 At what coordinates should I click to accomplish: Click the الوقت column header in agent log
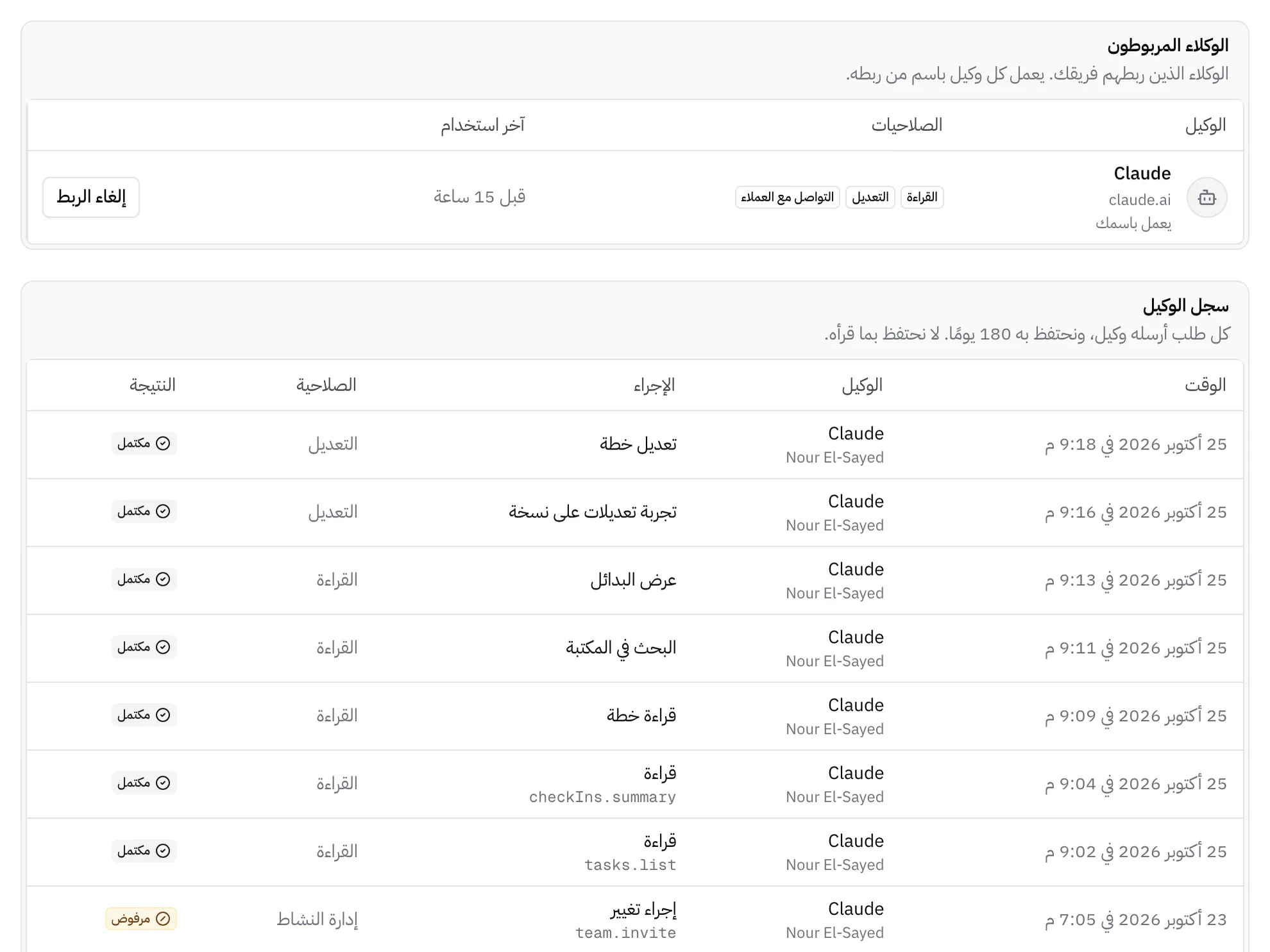(1205, 385)
